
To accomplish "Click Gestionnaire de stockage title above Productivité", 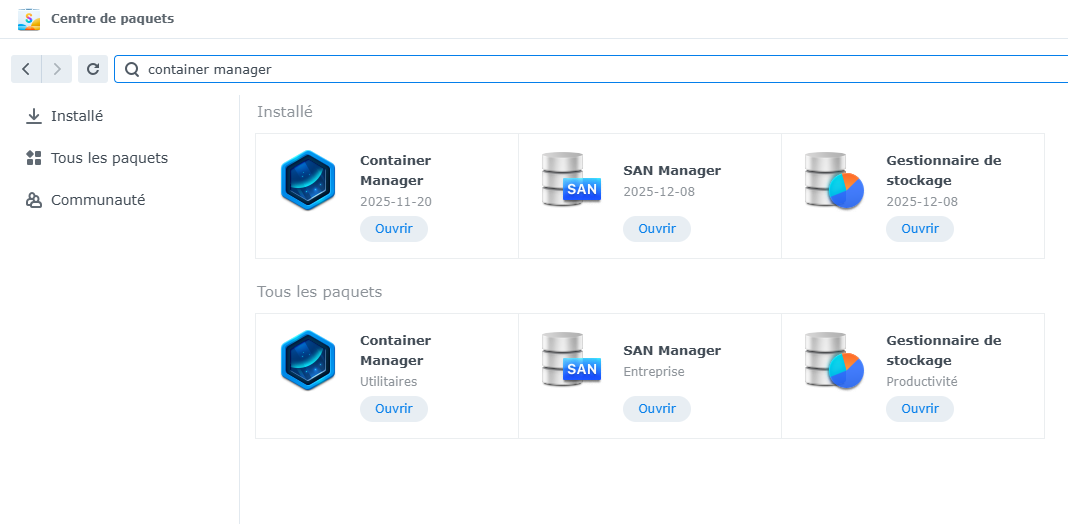I will pos(944,350).
